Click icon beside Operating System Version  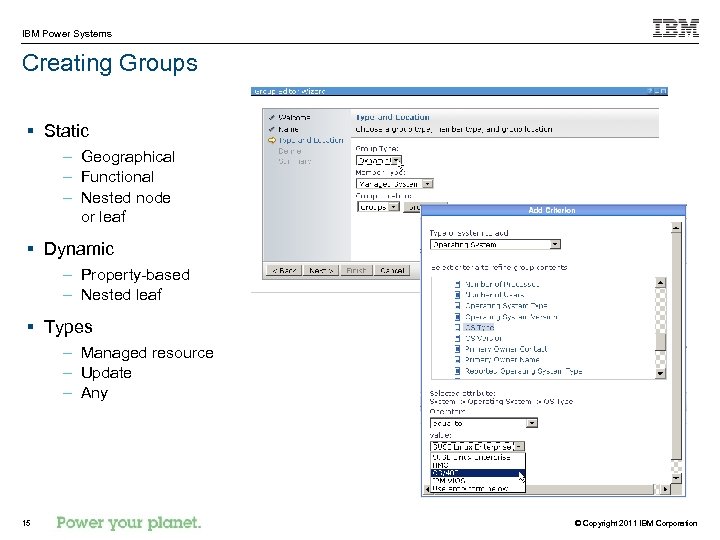[x=457, y=317]
